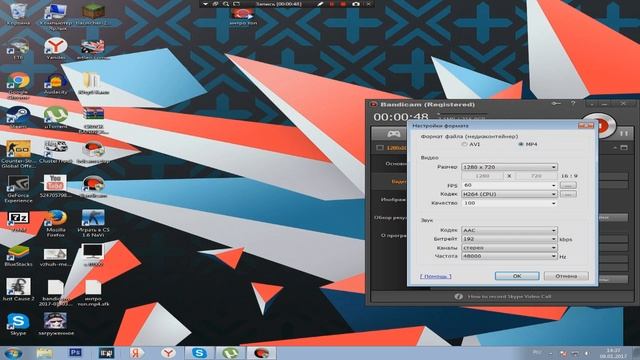Open the Mozilla Firefox desktop icon
The image size is (640, 360).
56,223
